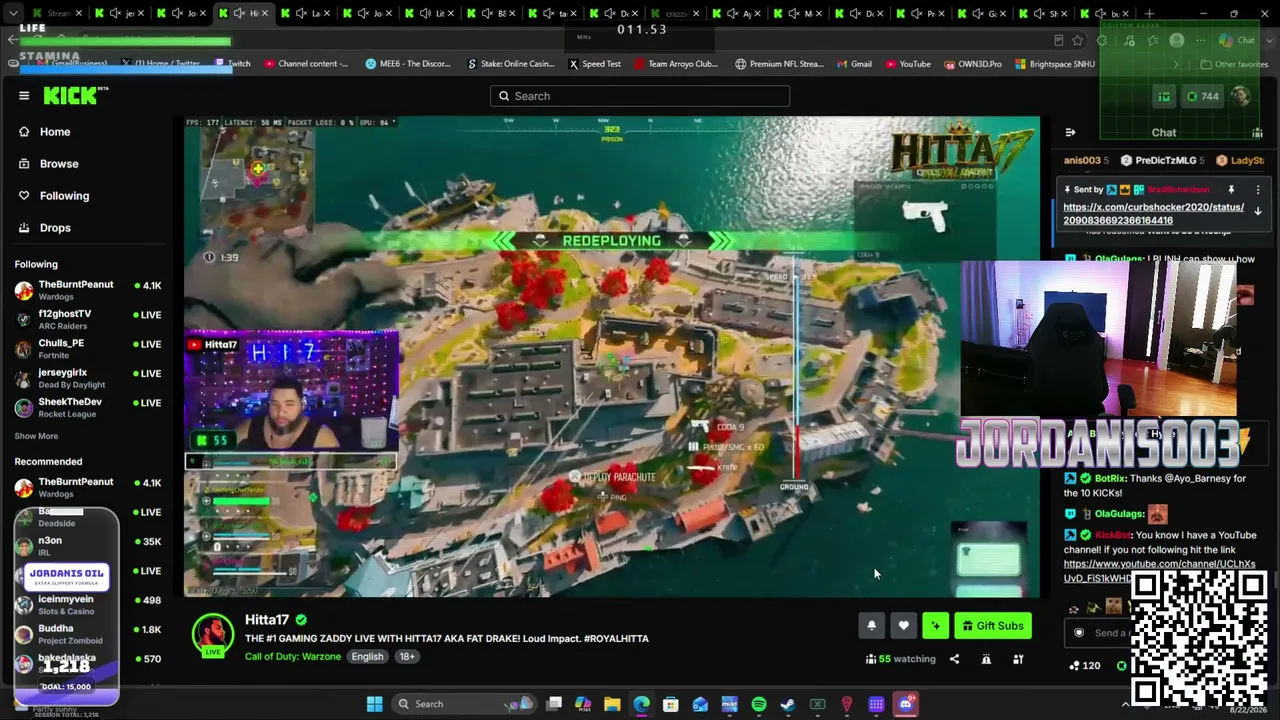Open browser profile avatar

click(x=1177, y=40)
